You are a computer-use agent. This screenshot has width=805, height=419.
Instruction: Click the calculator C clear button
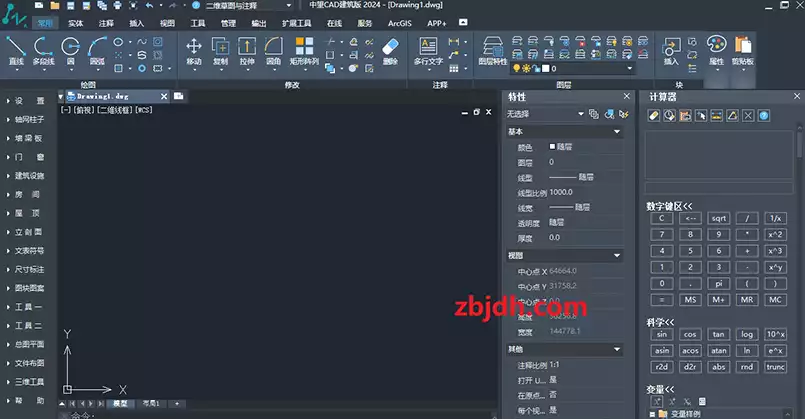pyautogui.click(x=662, y=218)
